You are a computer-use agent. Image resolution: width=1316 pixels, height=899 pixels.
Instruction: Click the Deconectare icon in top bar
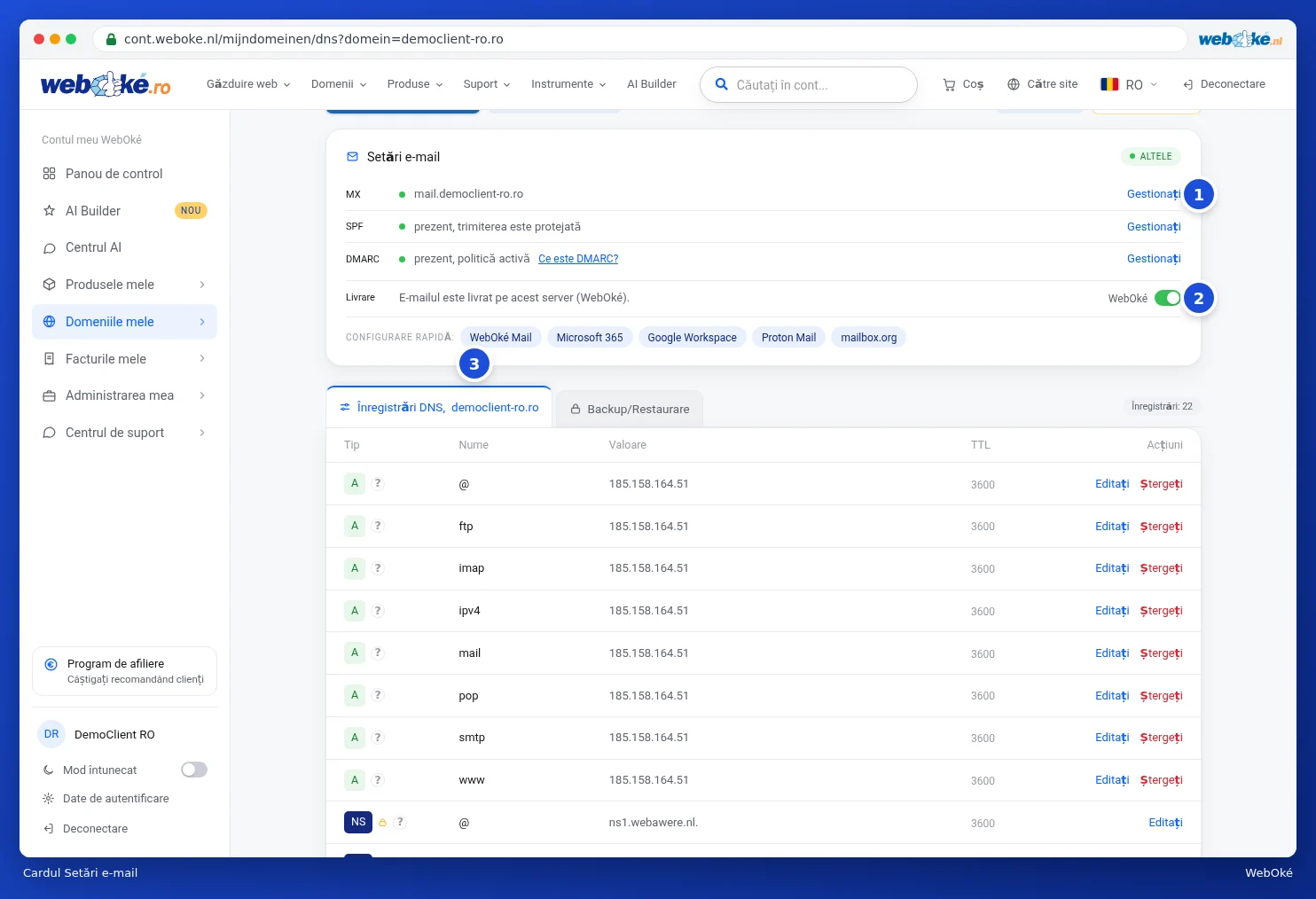pyautogui.click(x=1188, y=84)
